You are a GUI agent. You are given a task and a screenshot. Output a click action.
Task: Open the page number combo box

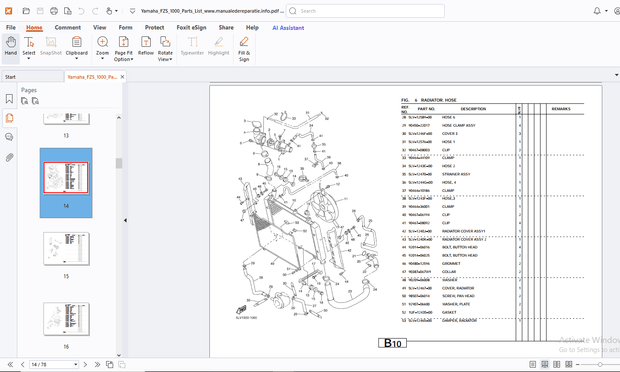[x=54, y=364]
